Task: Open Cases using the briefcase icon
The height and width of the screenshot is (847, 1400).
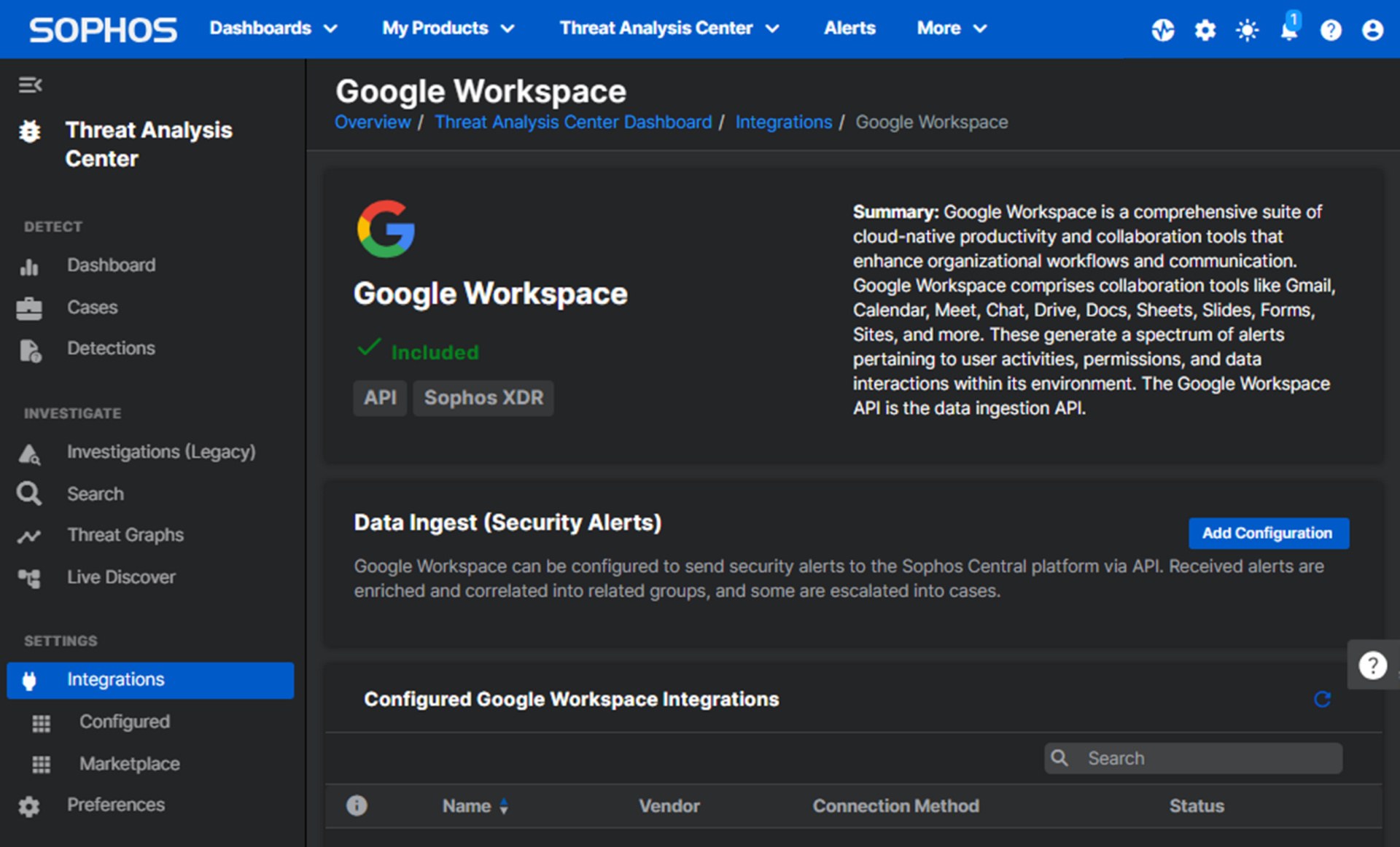Action: tap(29, 307)
